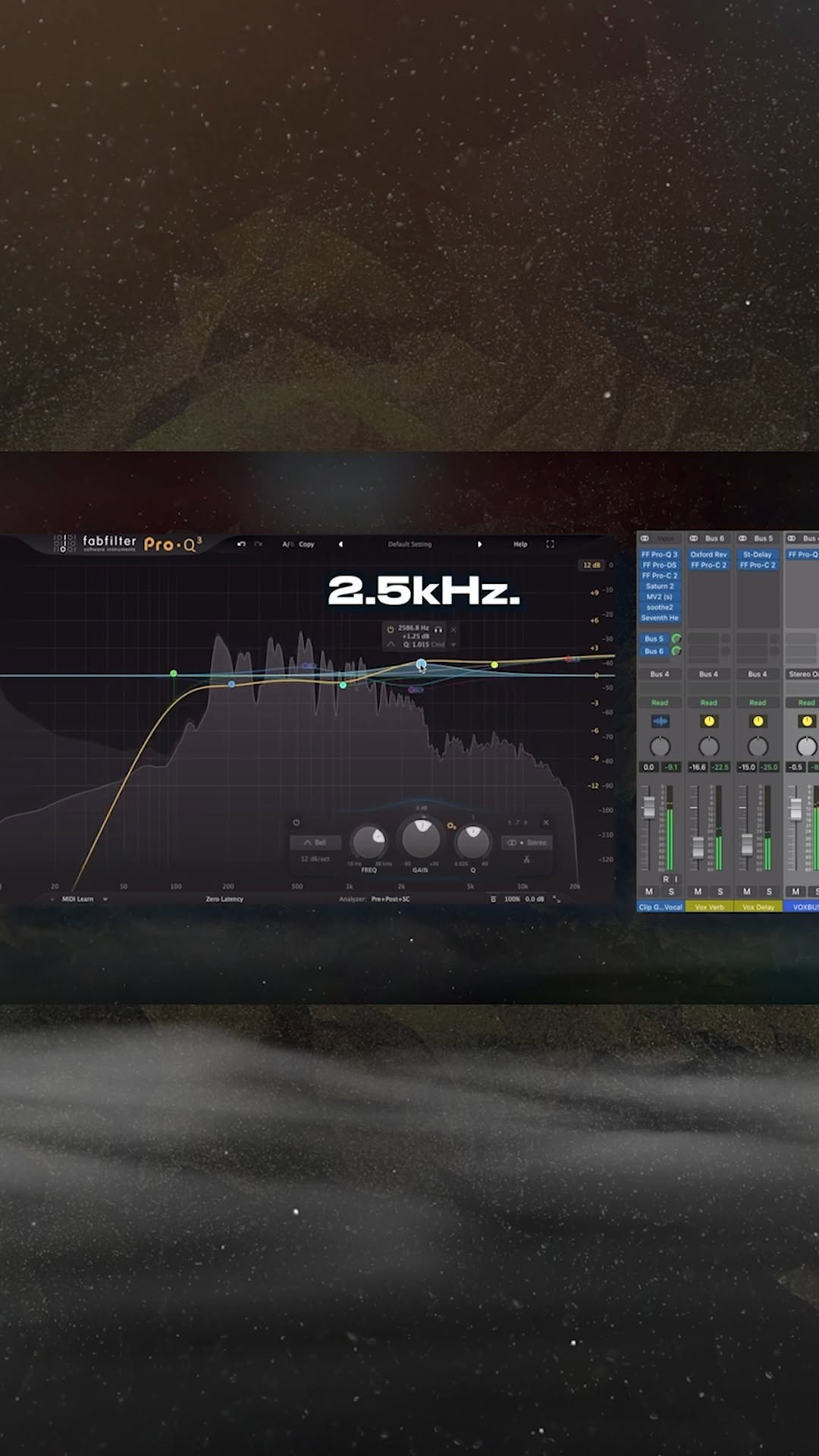Click the MIDI Learn button
Image resolution: width=819 pixels, height=1456 pixels.
(x=78, y=899)
